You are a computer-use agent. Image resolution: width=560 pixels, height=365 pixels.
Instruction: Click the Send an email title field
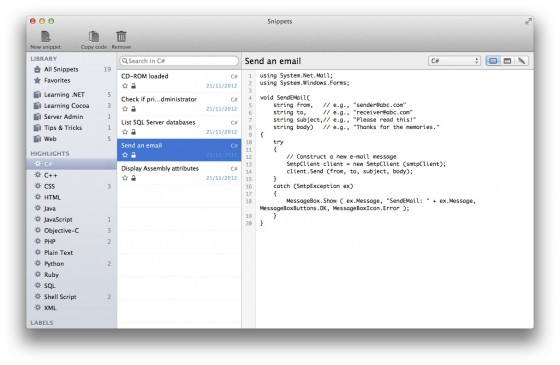(273, 61)
